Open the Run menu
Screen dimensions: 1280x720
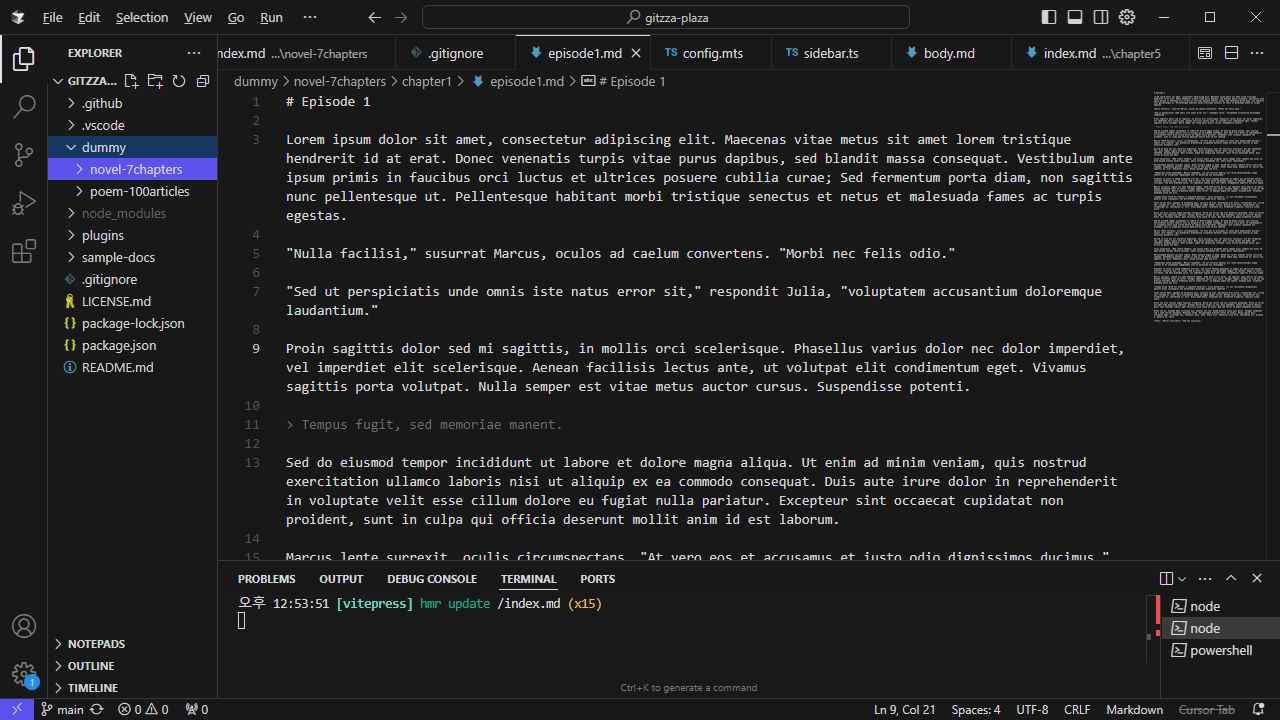point(271,17)
